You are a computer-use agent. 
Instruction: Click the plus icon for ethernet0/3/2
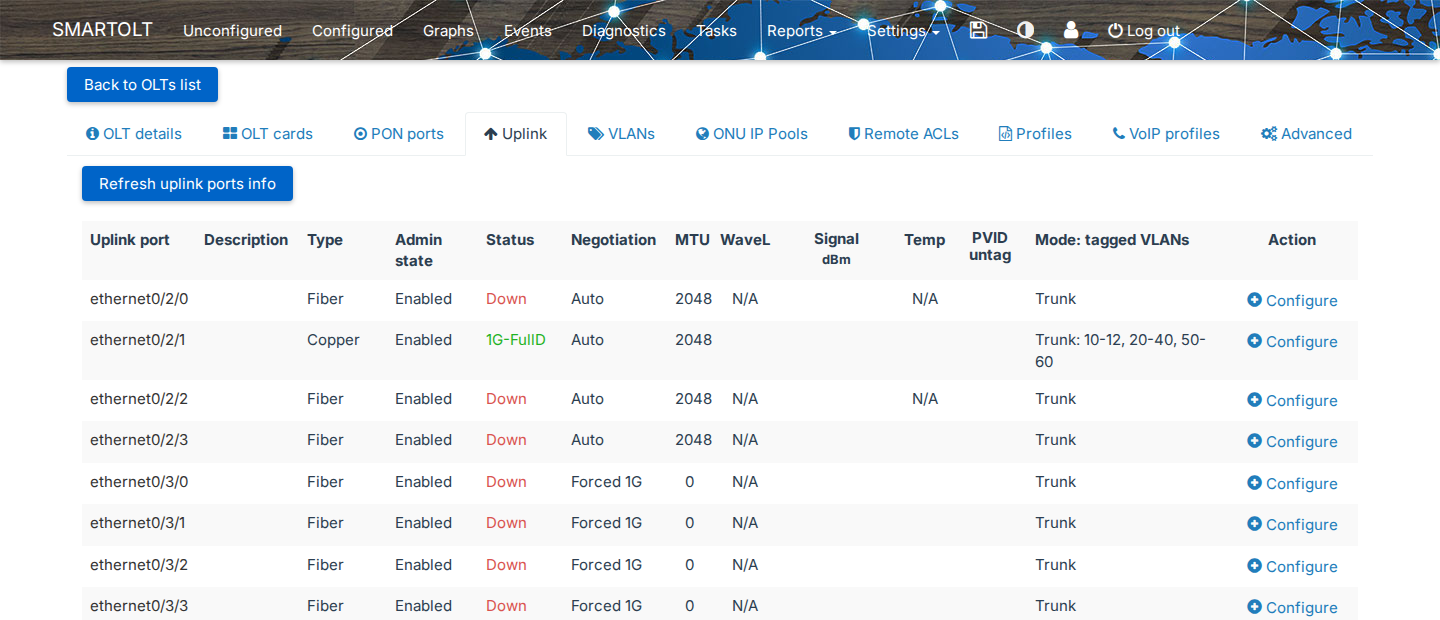pyautogui.click(x=1254, y=565)
